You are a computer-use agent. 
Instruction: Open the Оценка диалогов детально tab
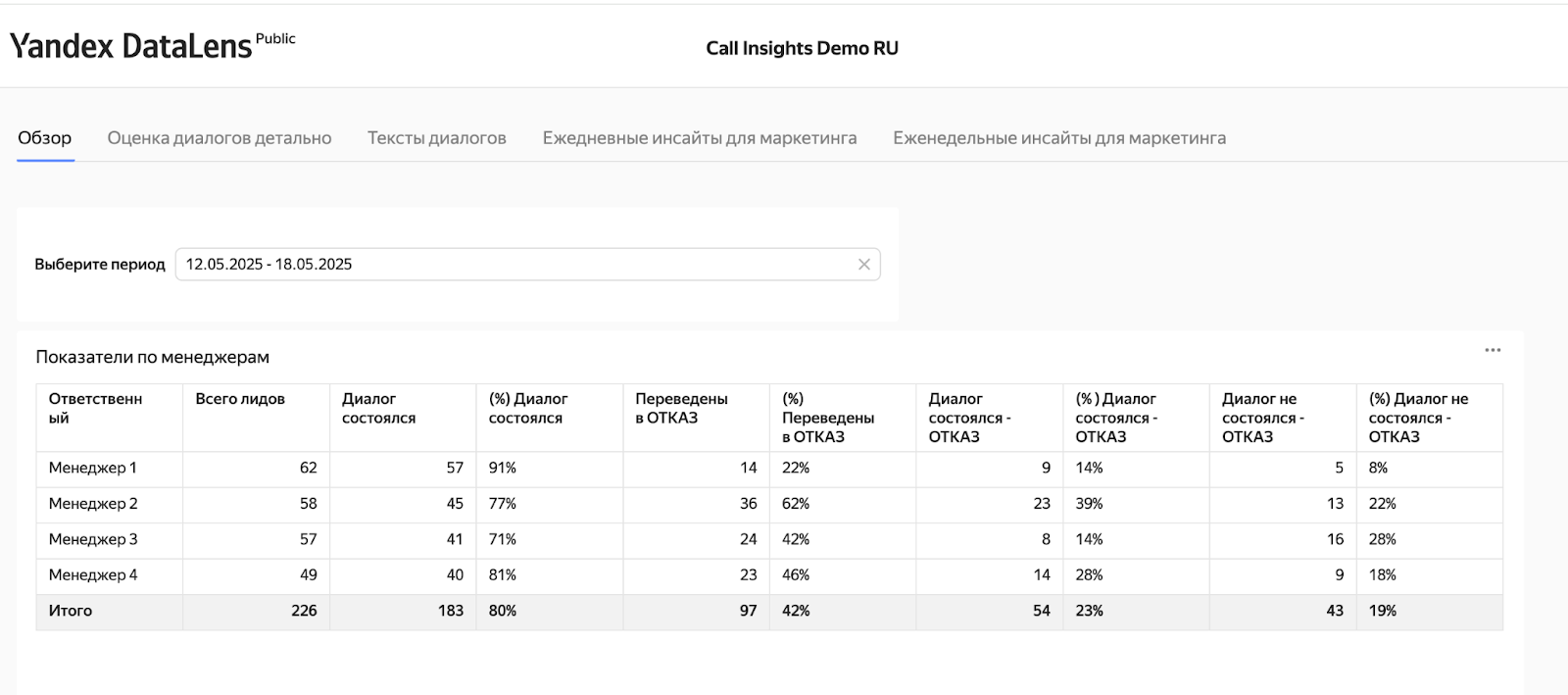point(220,138)
